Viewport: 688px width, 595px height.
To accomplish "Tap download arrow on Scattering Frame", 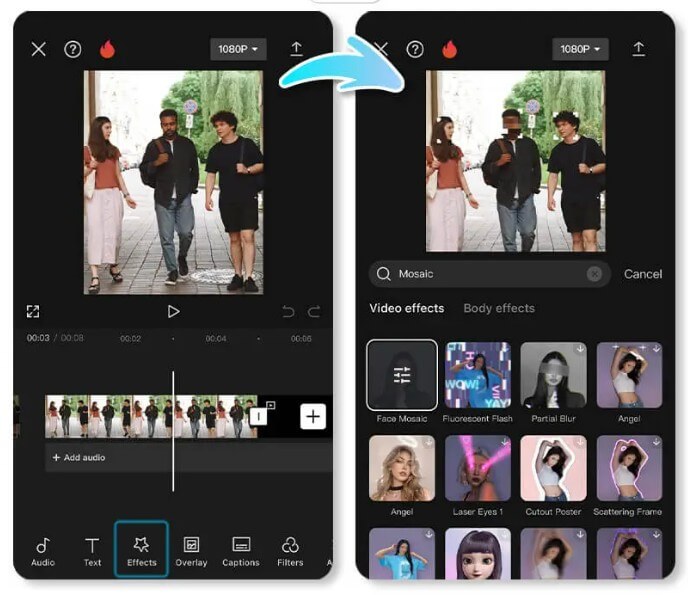I will [x=656, y=442].
